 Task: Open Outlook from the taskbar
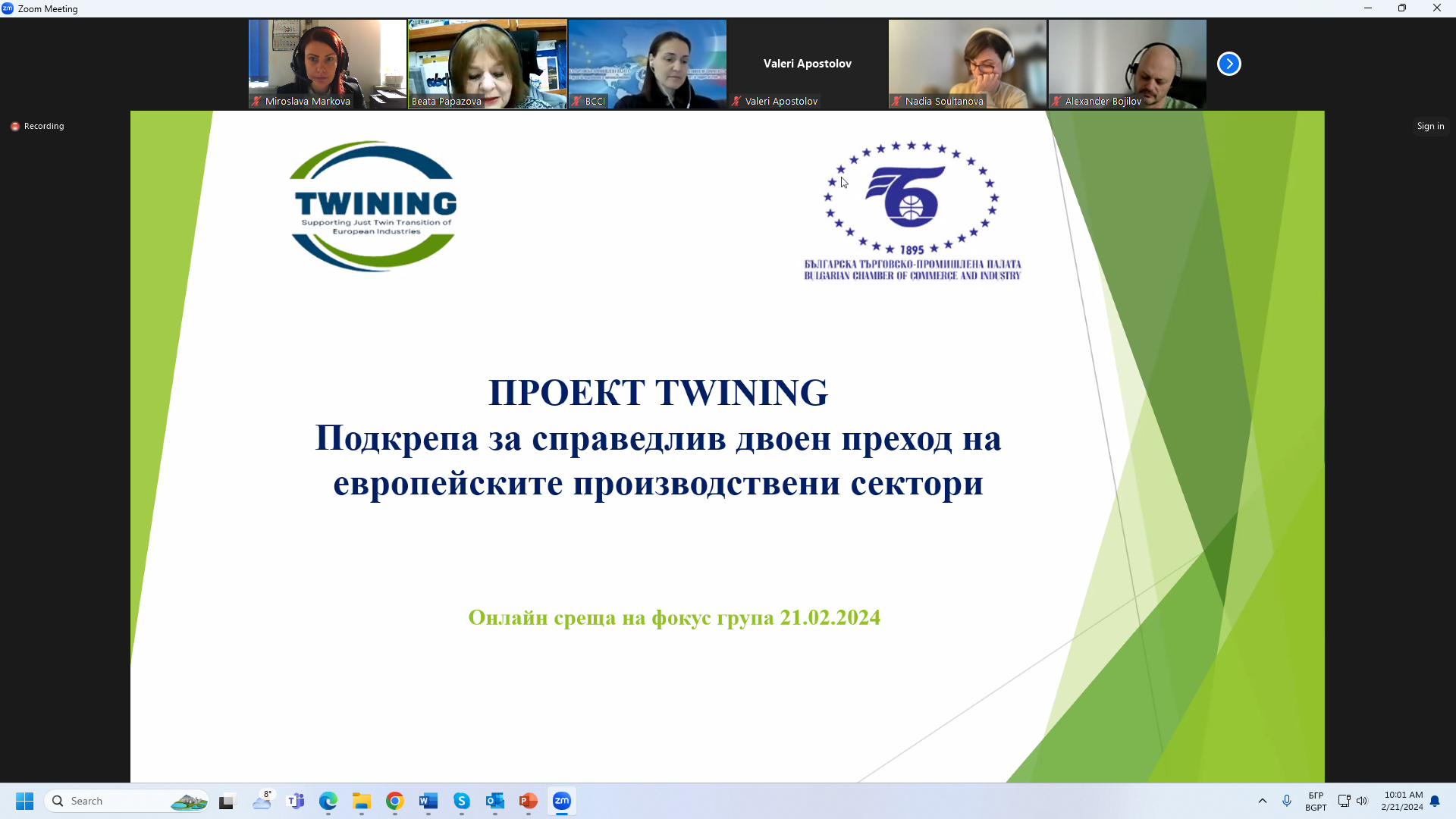(x=495, y=801)
